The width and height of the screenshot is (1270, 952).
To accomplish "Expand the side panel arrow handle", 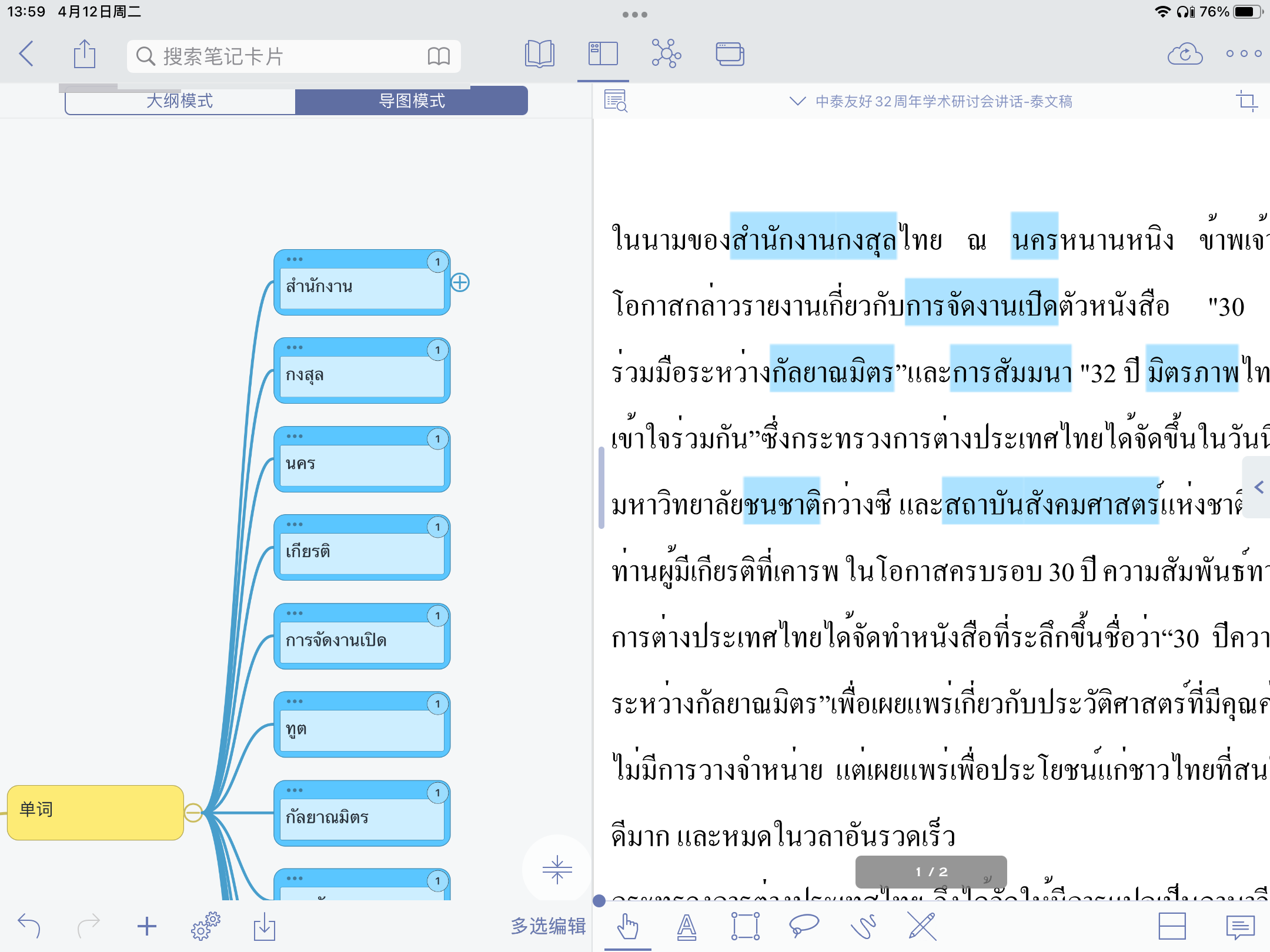I will pos(1258,487).
